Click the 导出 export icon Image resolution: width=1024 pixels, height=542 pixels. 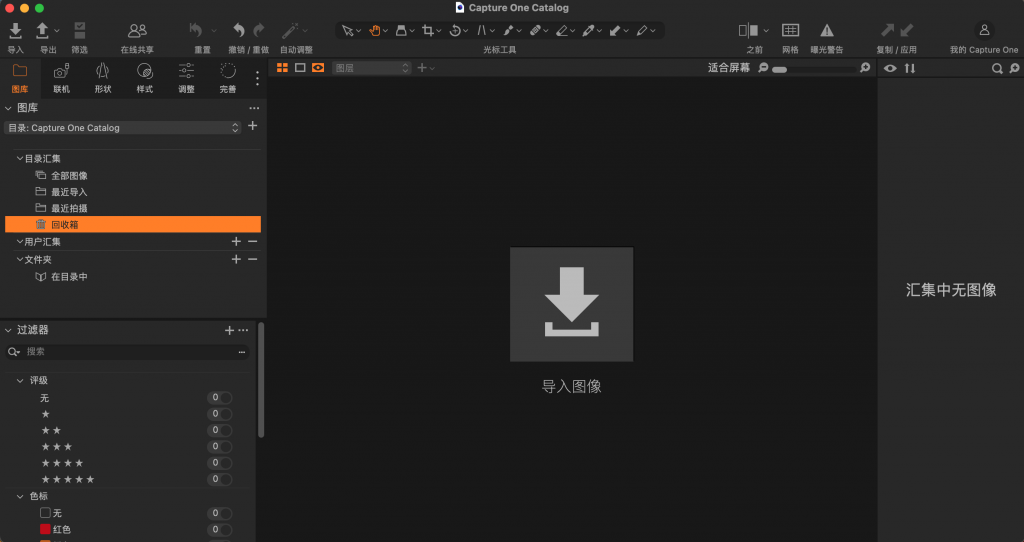[42, 30]
